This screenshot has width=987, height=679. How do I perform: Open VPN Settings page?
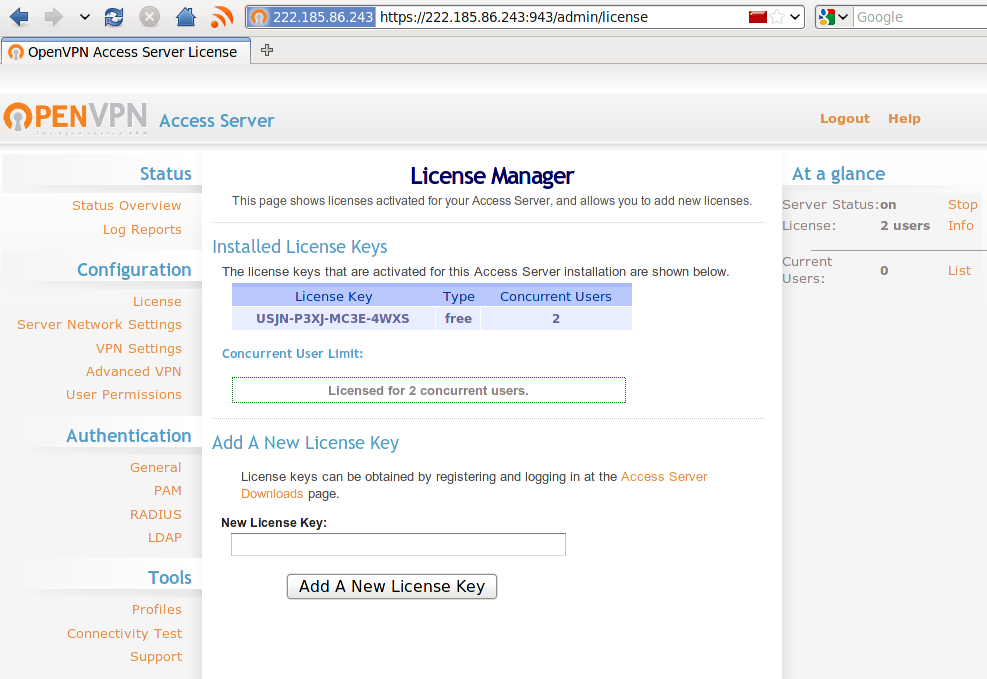[x=138, y=349]
